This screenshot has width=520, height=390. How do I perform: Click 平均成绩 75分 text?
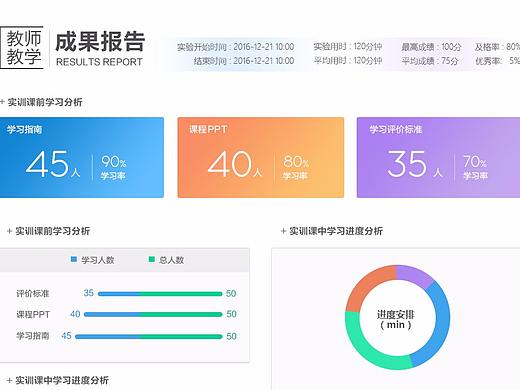[430, 61]
